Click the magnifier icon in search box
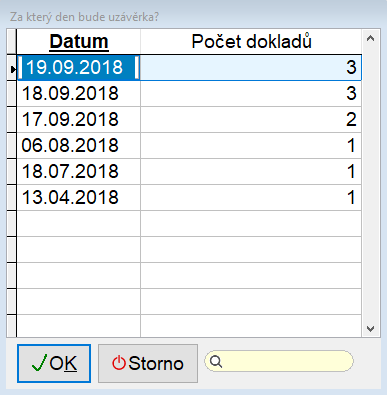This screenshot has height=395, width=387. (x=216, y=361)
